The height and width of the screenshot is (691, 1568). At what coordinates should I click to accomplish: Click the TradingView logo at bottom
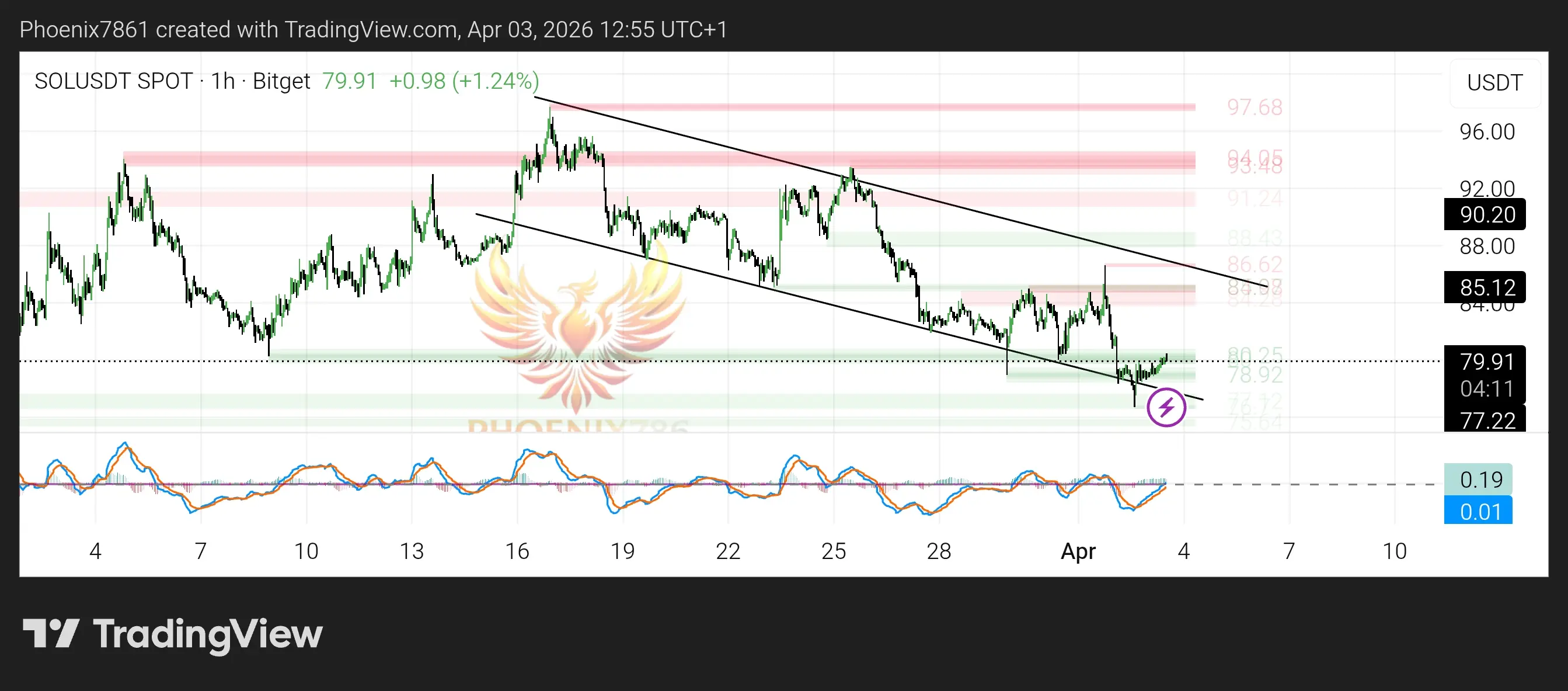pos(173,634)
